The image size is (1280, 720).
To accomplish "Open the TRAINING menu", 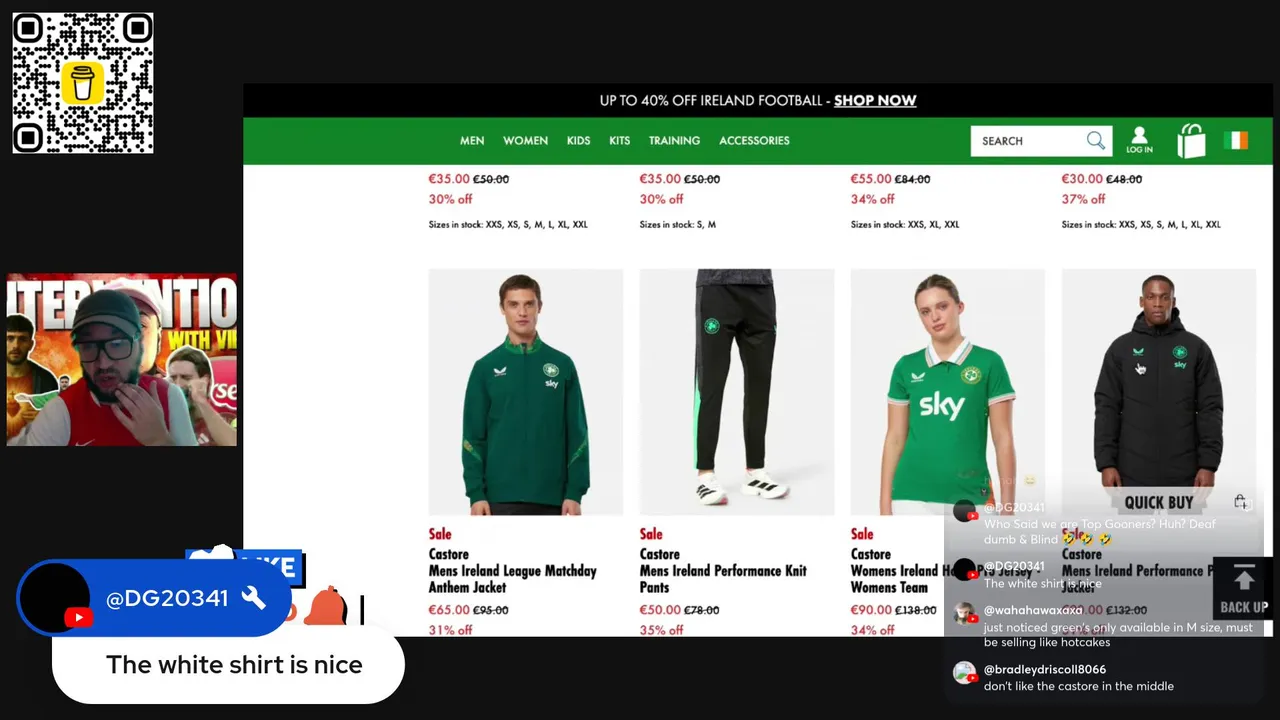I will coord(674,141).
